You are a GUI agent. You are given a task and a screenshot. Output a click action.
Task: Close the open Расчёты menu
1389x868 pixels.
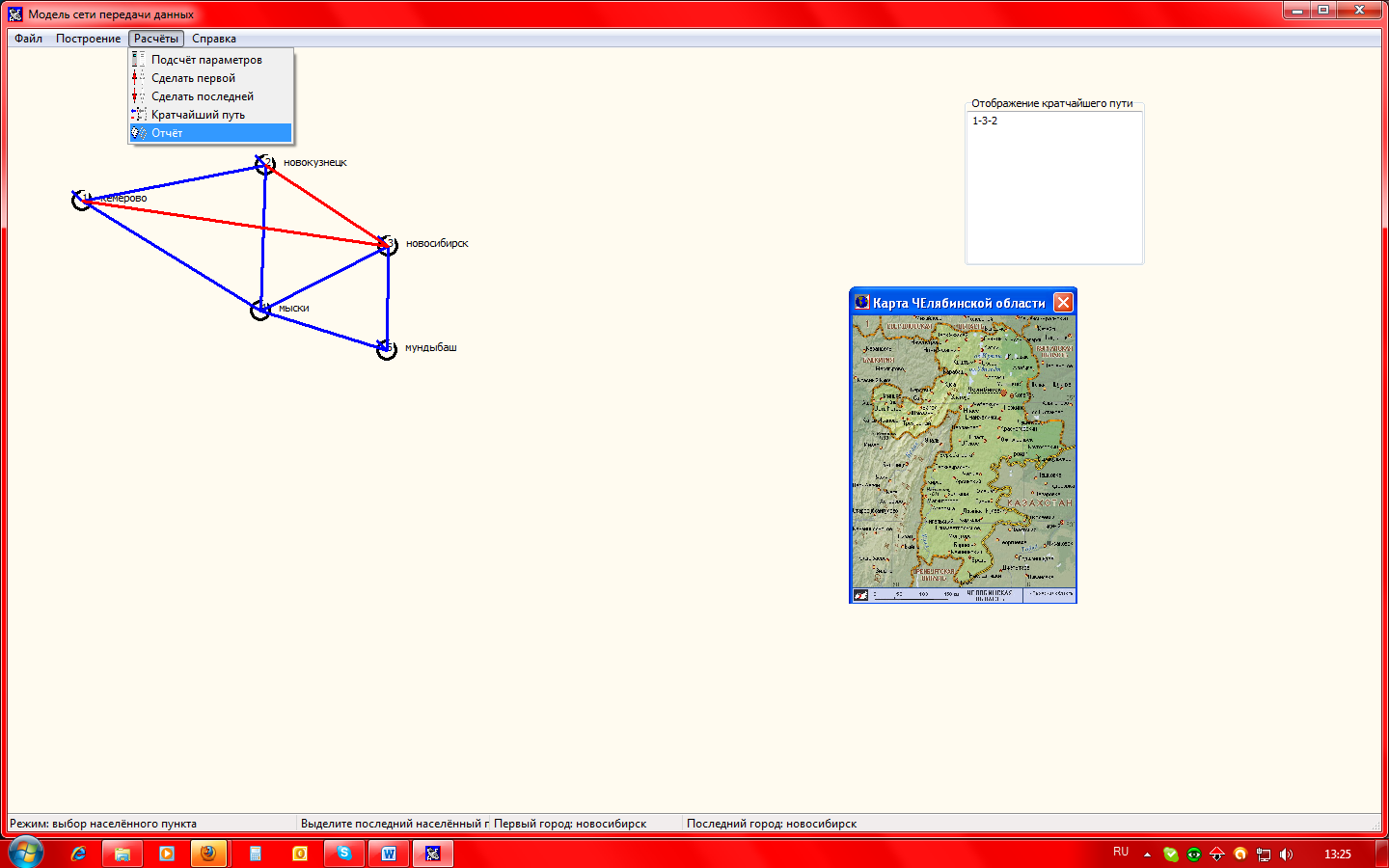point(156,39)
